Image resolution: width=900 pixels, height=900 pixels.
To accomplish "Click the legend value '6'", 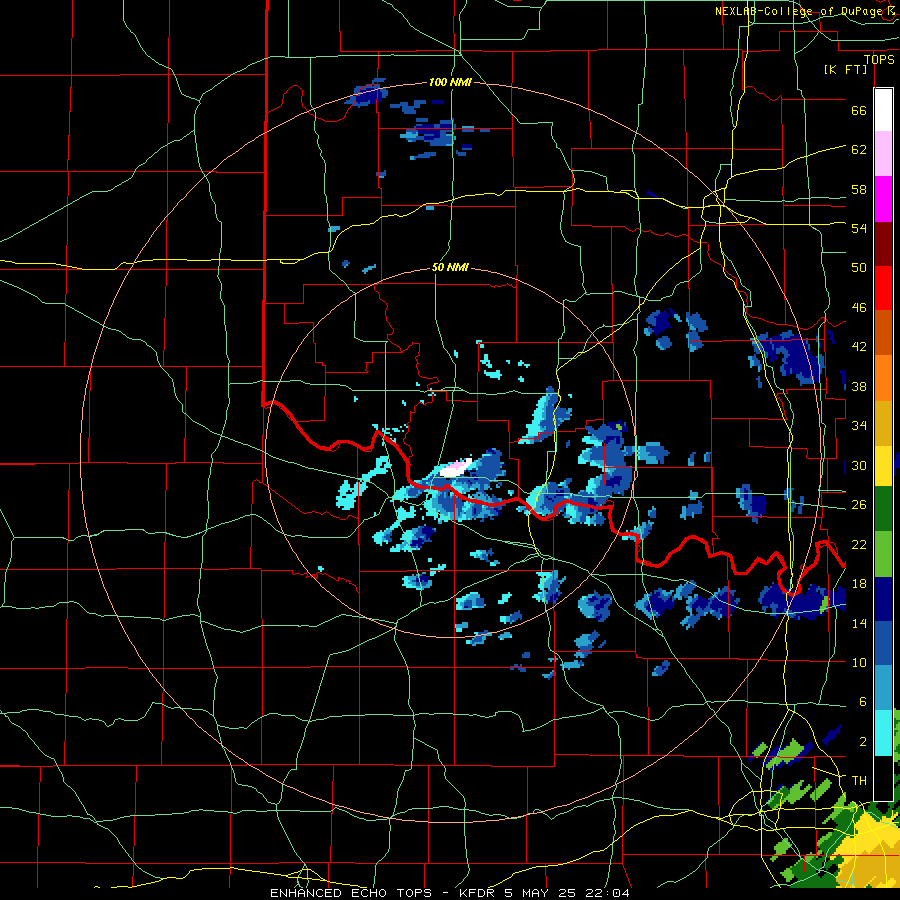I will pyautogui.click(x=862, y=702).
